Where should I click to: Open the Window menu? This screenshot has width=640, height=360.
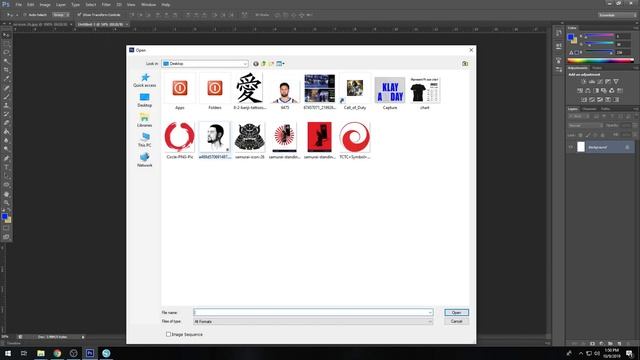(x=148, y=4)
